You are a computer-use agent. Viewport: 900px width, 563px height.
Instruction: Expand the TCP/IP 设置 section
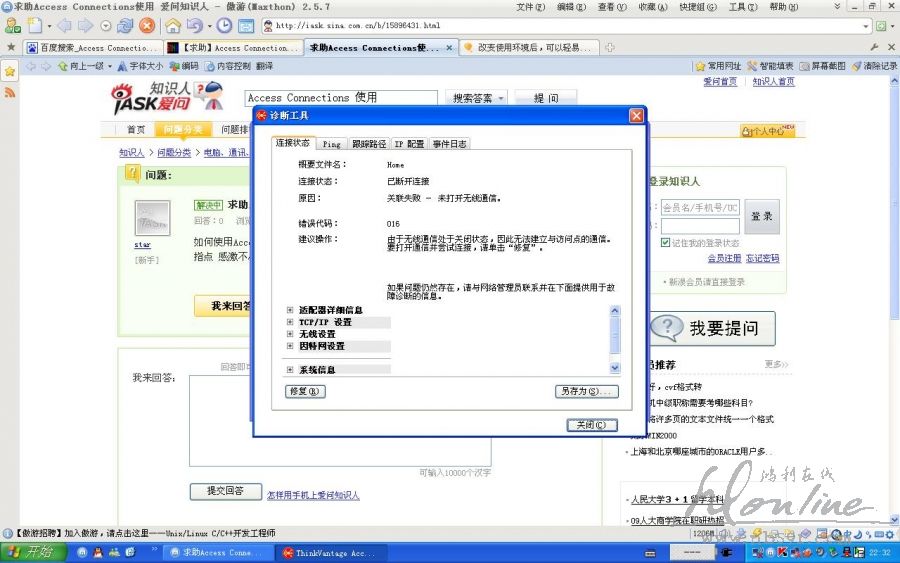(290, 322)
